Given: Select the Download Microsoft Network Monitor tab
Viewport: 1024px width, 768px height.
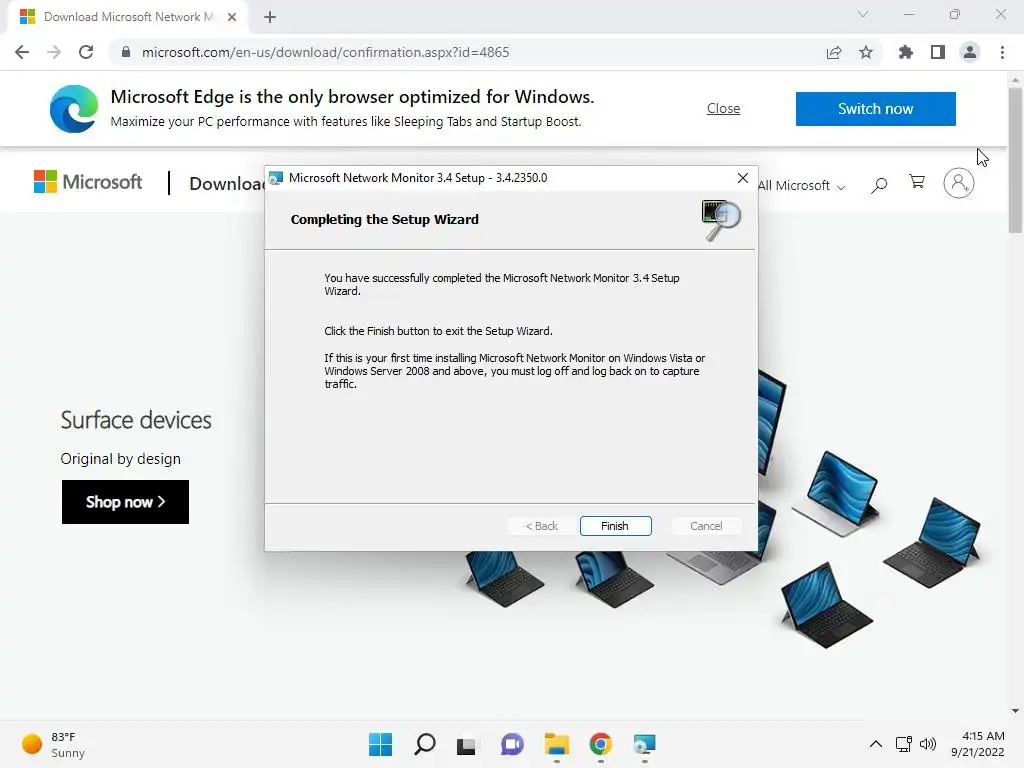Looking at the screenshot, I should pyautogui.click(x=128, y=17).
